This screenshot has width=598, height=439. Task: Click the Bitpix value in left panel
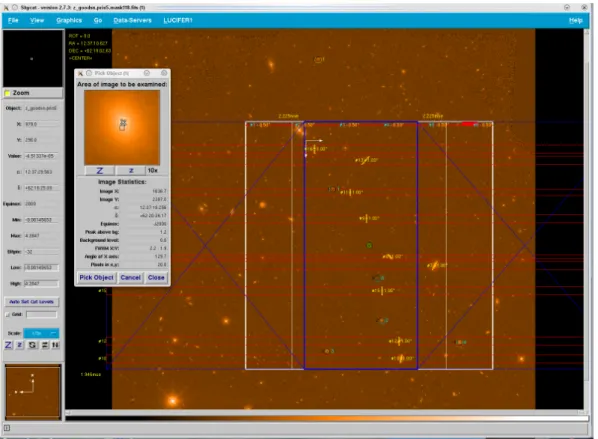click(x=42, y=252)
